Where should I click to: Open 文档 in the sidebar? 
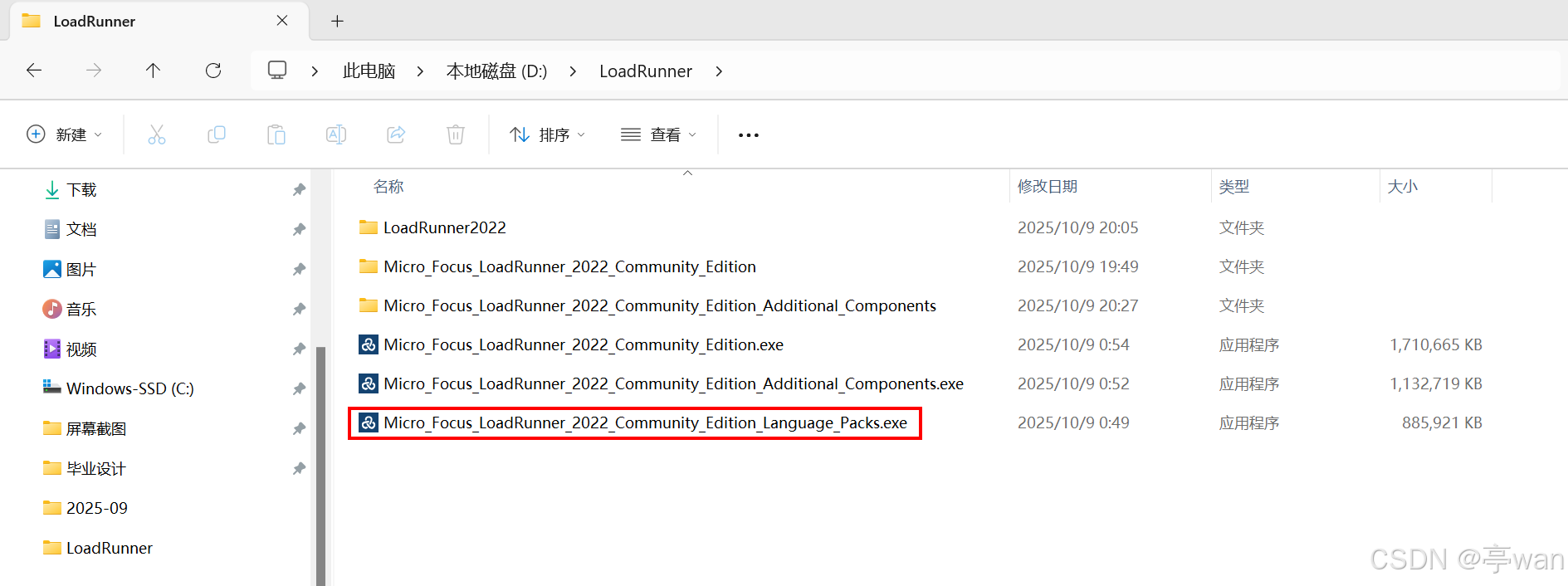[x=81, y=230]
